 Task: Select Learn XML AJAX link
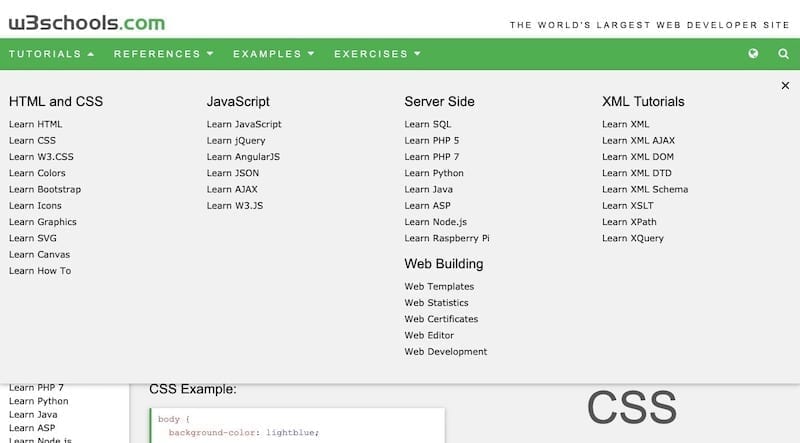(638, 140)
